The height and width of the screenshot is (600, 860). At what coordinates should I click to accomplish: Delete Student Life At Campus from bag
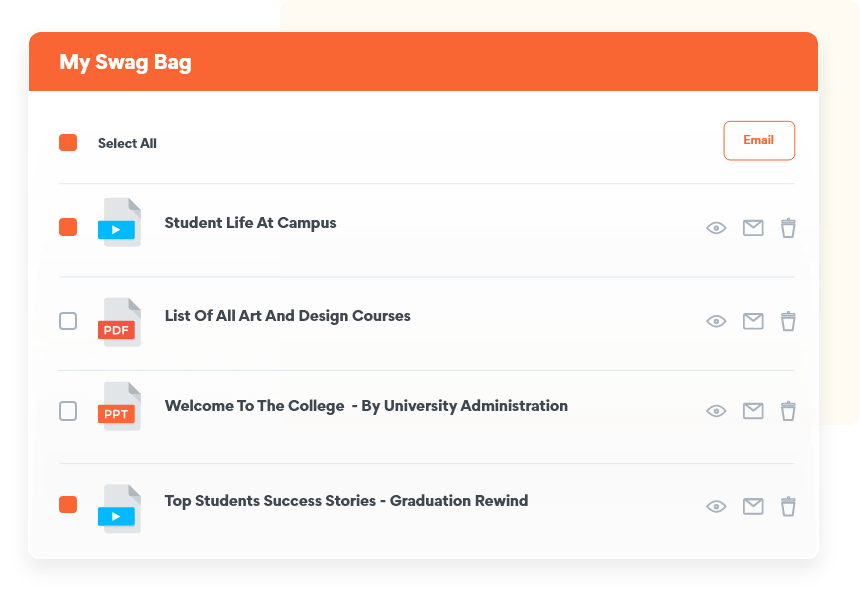pos(788,228)
